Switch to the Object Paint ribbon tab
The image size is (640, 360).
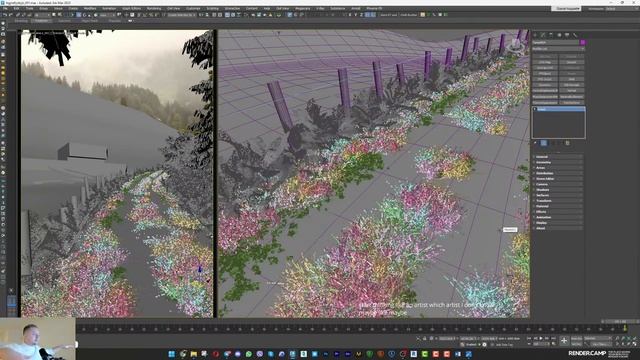[89, 21]
